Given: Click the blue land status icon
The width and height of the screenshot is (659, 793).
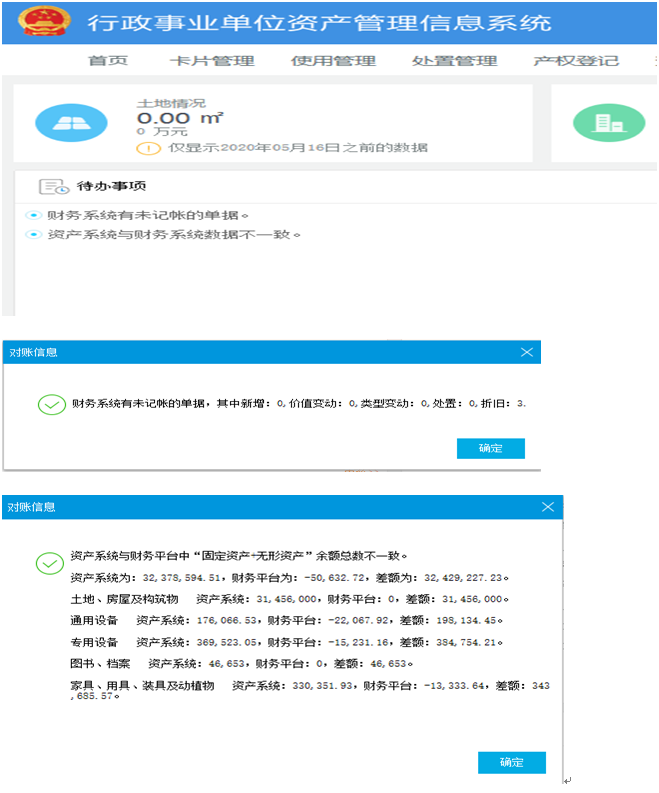Looking at the screenshot, I should (x=71, y=123).
